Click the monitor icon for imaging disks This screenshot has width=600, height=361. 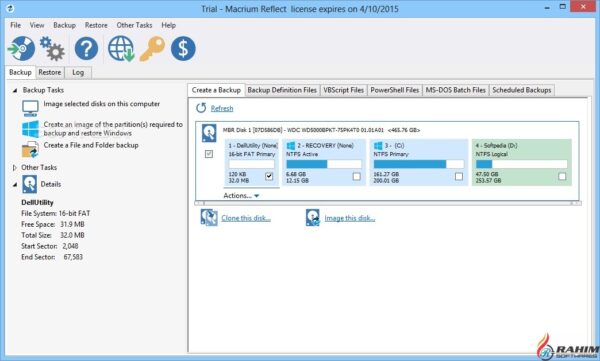click(30, 108)
